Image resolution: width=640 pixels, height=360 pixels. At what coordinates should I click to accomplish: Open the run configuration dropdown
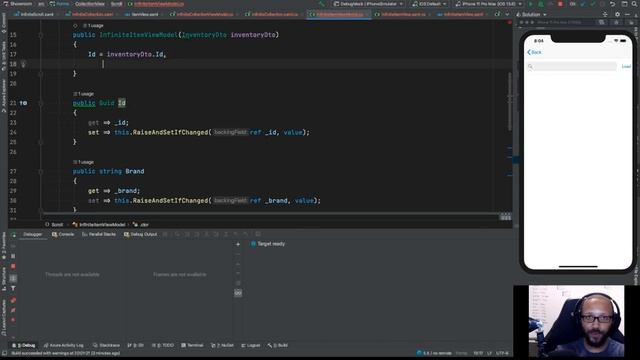click(x=369, y=4)
